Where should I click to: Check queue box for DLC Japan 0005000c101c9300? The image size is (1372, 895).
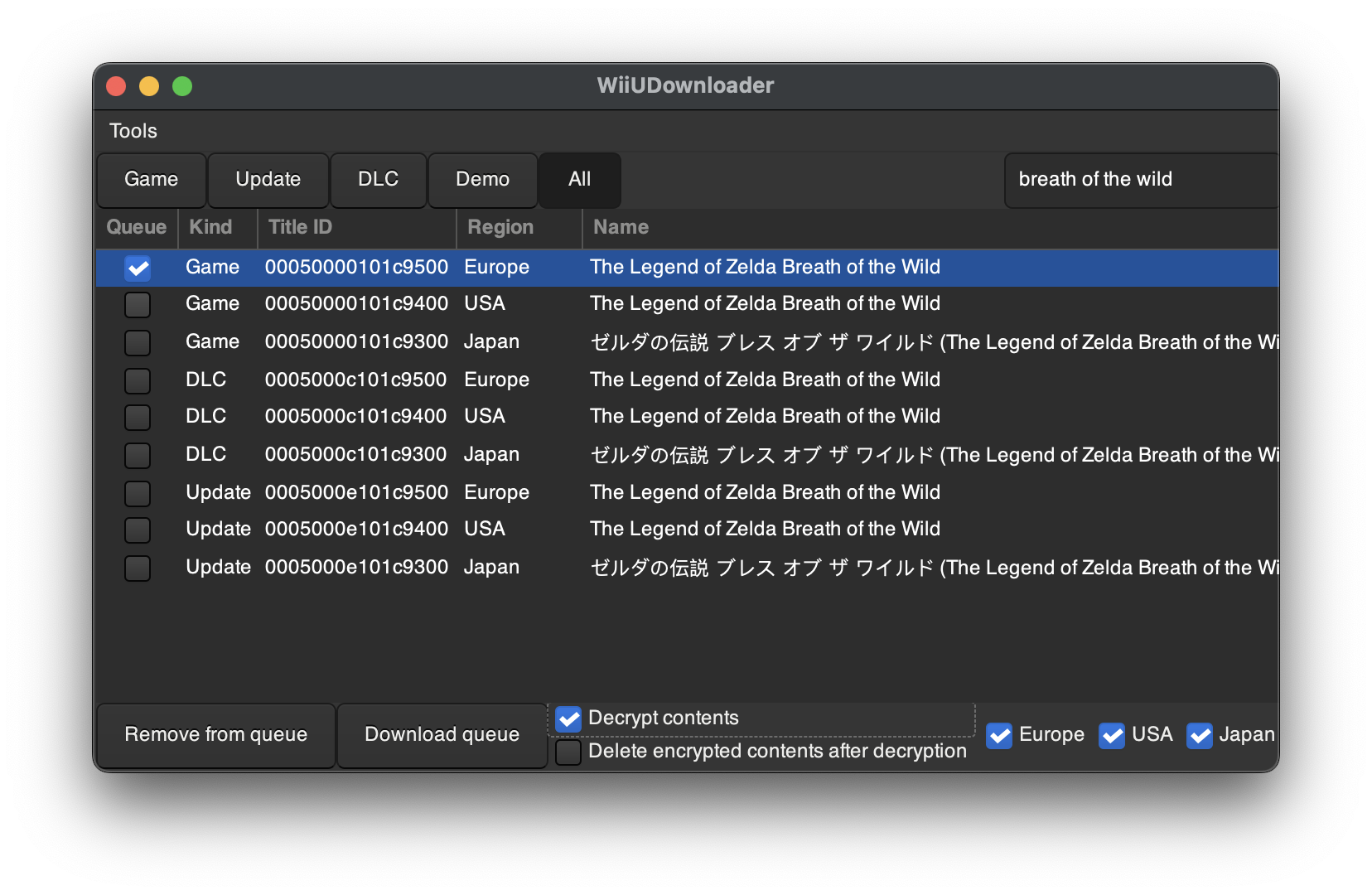pyautogui.click(x=138, y=455)
